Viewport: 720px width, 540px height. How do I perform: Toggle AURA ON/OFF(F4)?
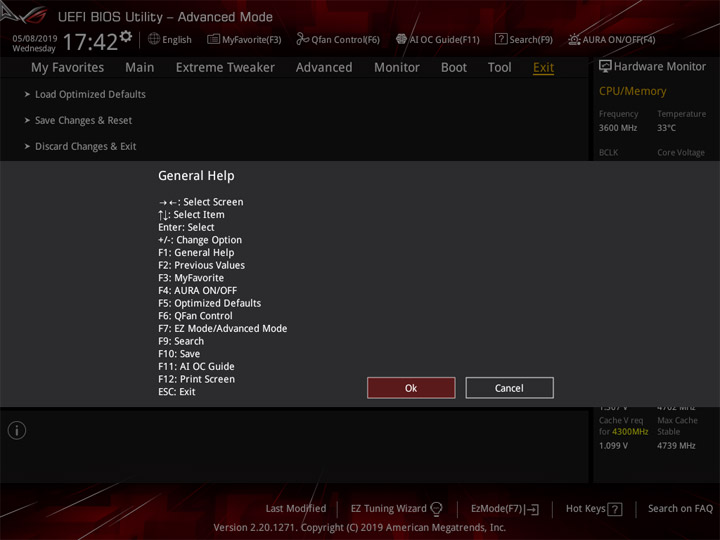[x=612, y=39]
